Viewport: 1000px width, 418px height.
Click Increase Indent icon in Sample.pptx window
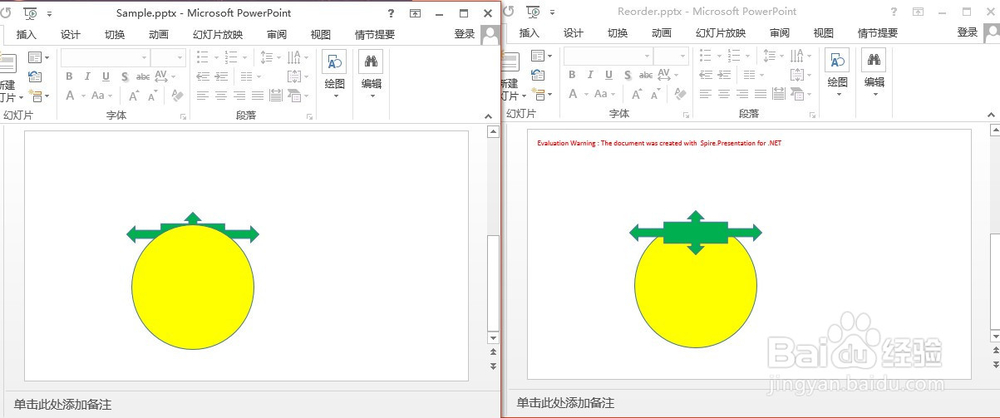(x=222, y=77)
